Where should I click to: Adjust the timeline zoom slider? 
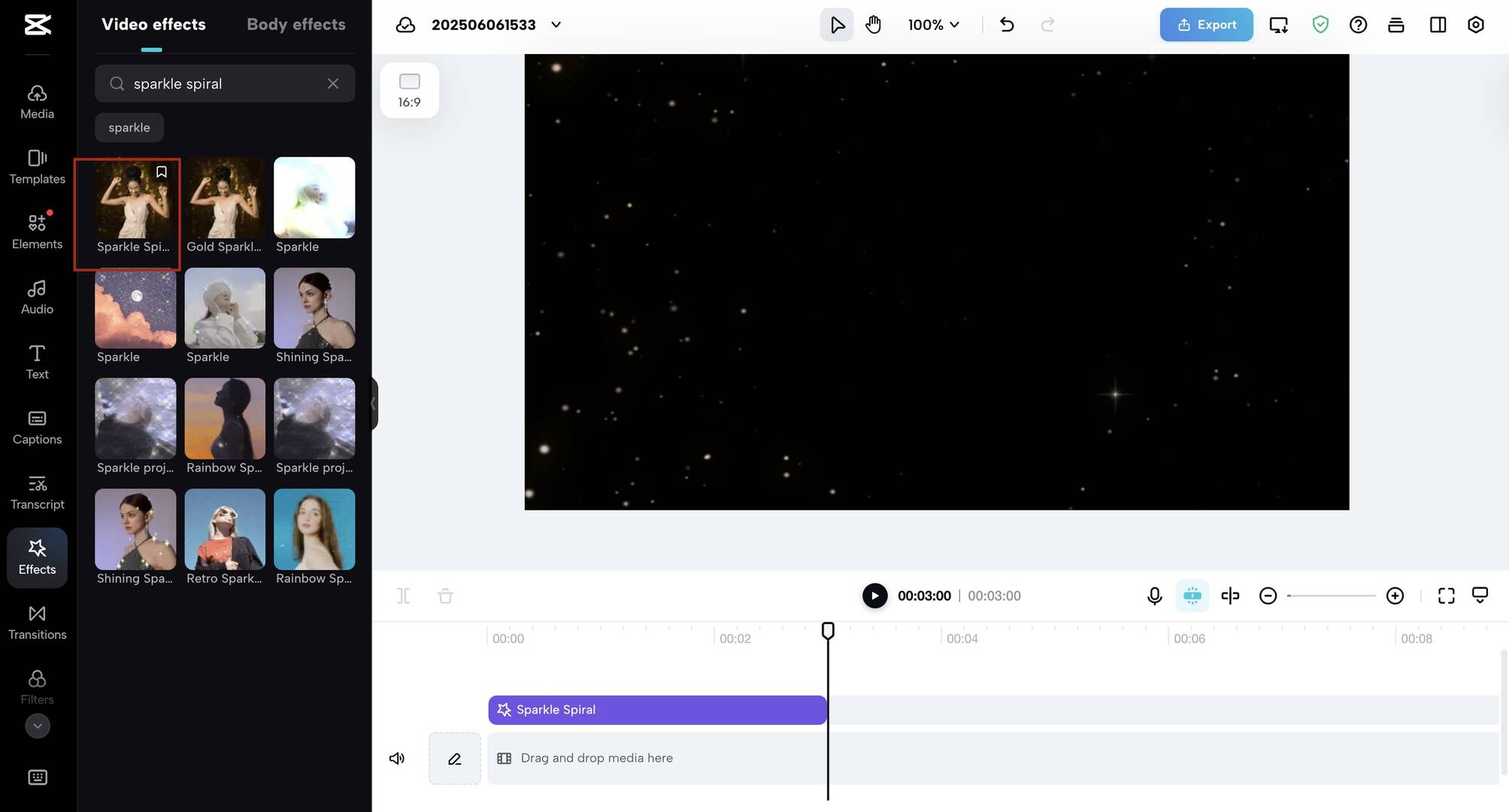click(x=1332, y=596)
